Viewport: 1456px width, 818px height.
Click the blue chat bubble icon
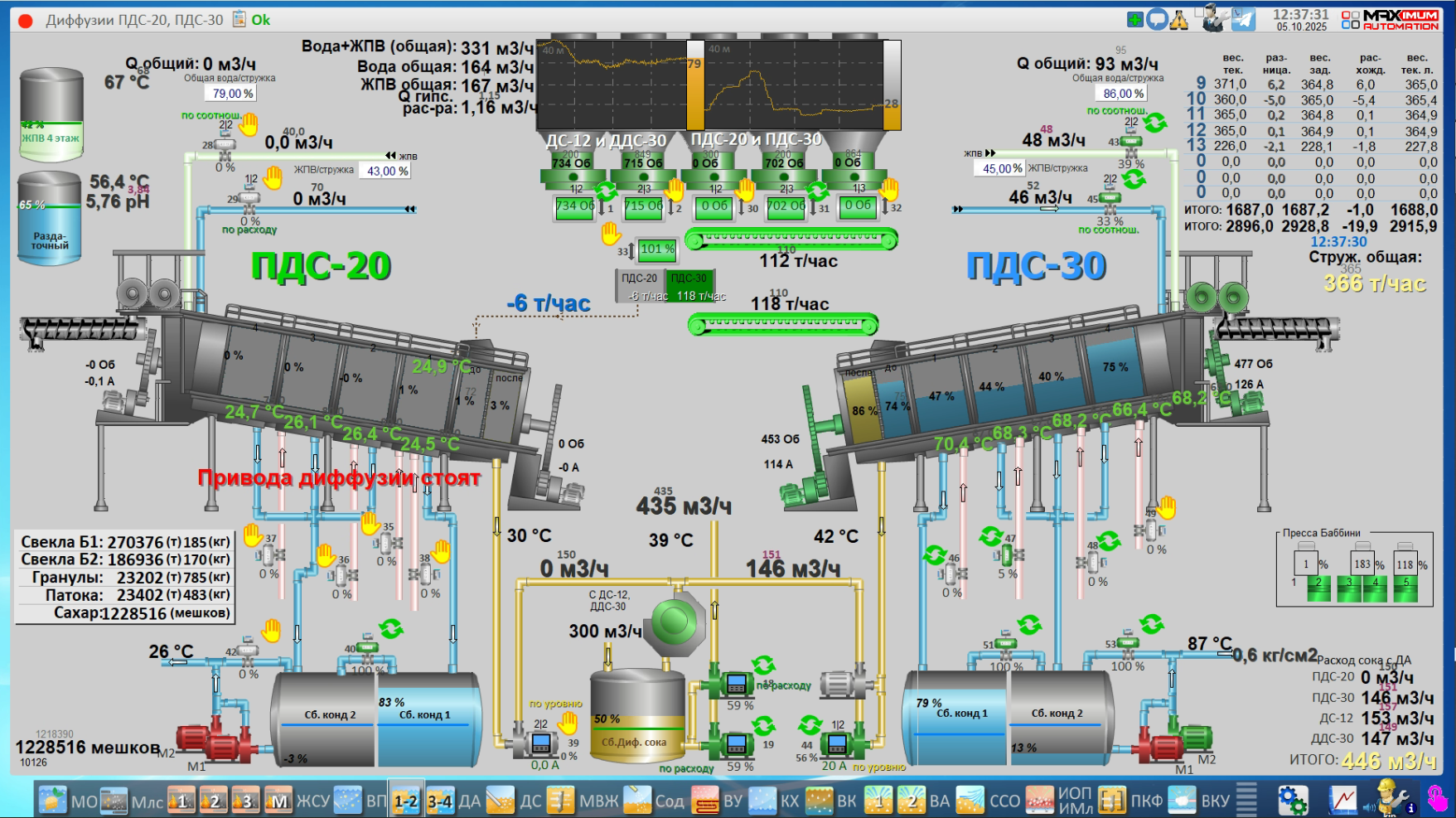pos(1157,20)
